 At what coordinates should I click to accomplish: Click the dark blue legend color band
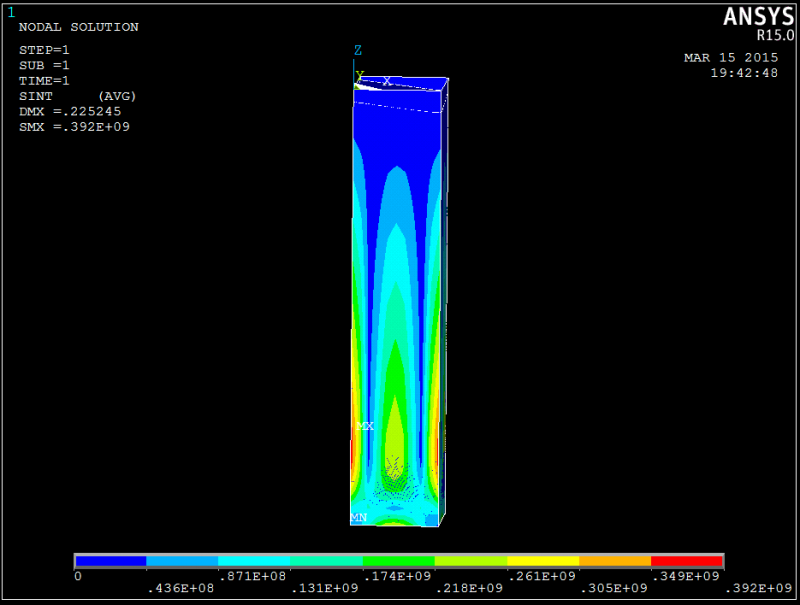tap(111, 561)
